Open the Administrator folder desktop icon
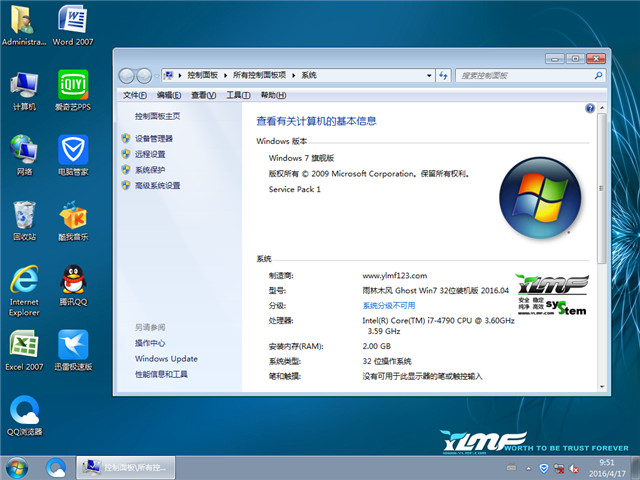 pyautogui.click(x=24, y=25)
